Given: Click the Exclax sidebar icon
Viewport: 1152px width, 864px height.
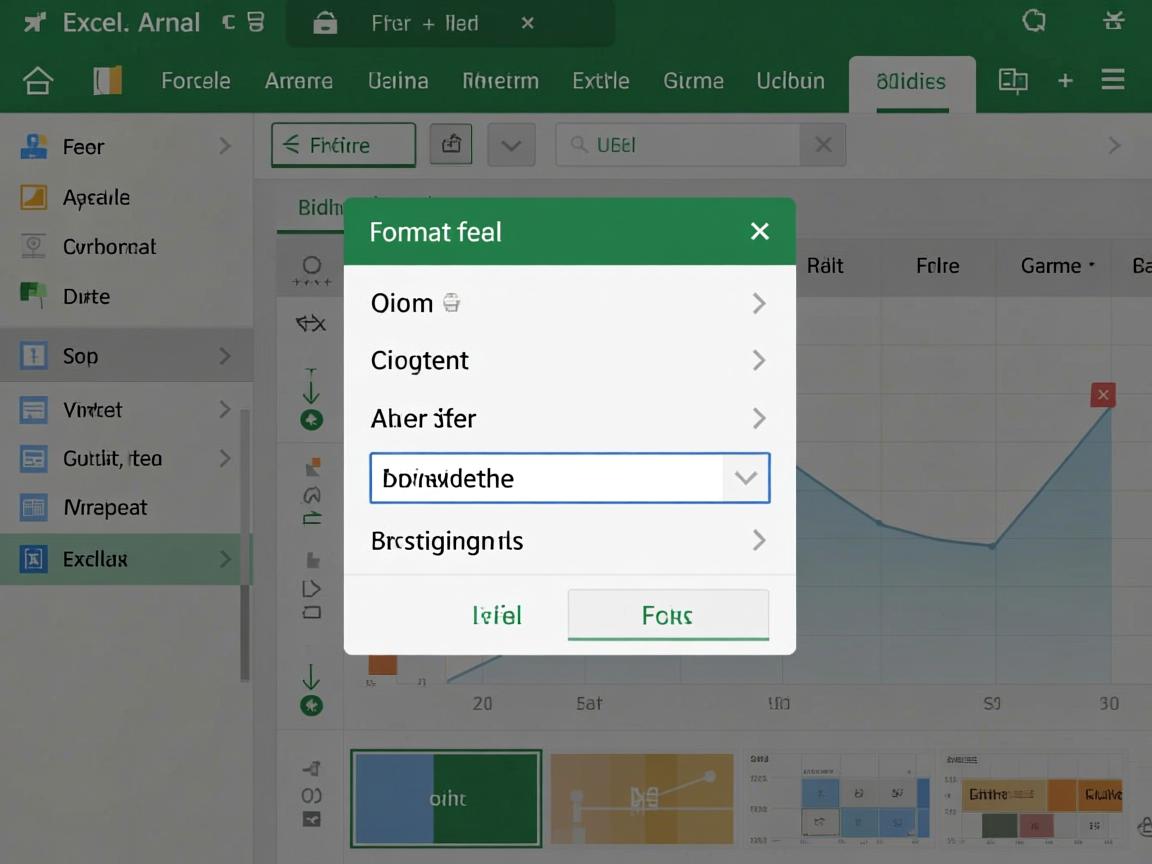Looking at the screenshot, I should [34, 559].
